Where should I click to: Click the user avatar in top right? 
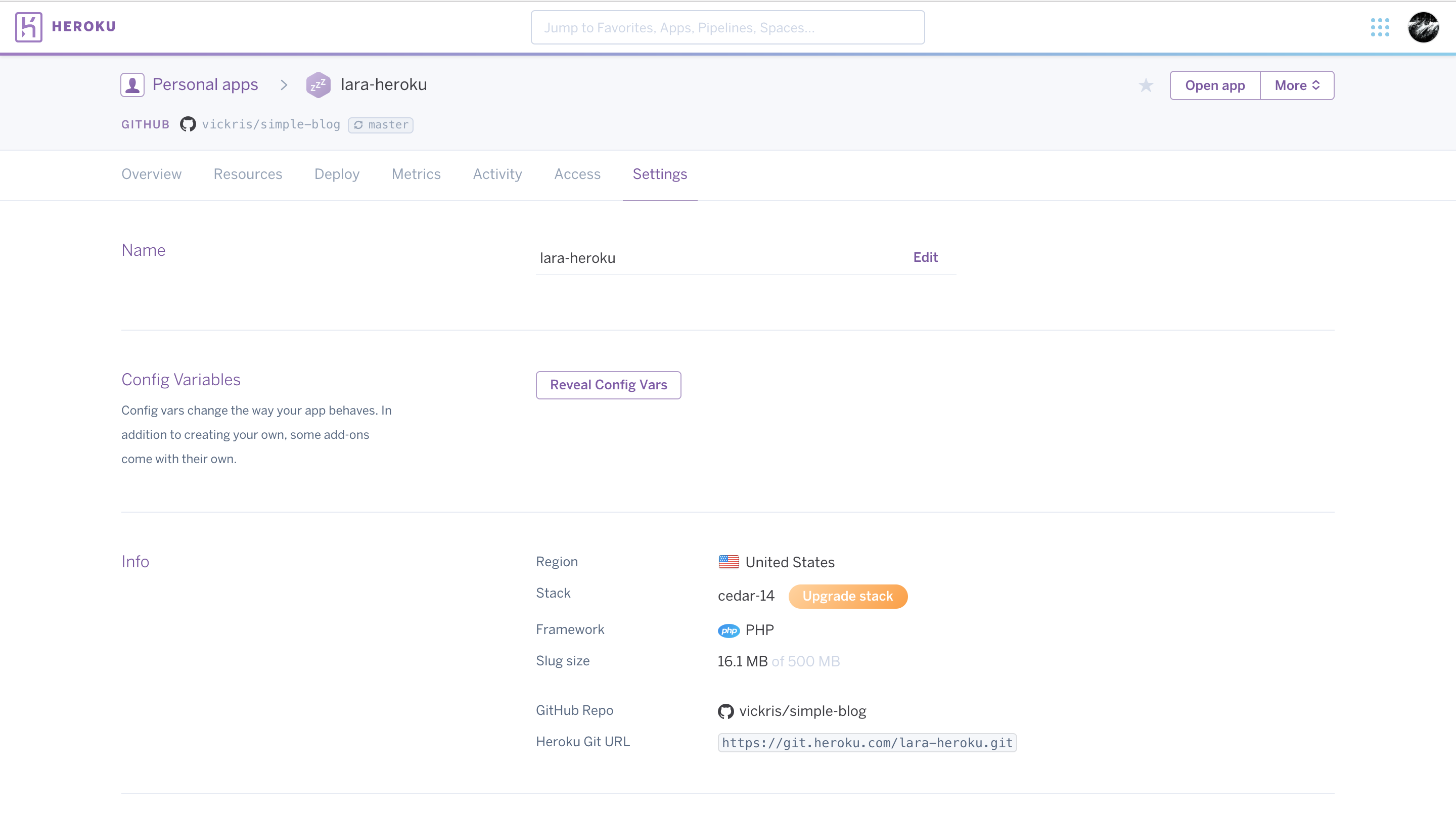click(x=1423, y=27)
